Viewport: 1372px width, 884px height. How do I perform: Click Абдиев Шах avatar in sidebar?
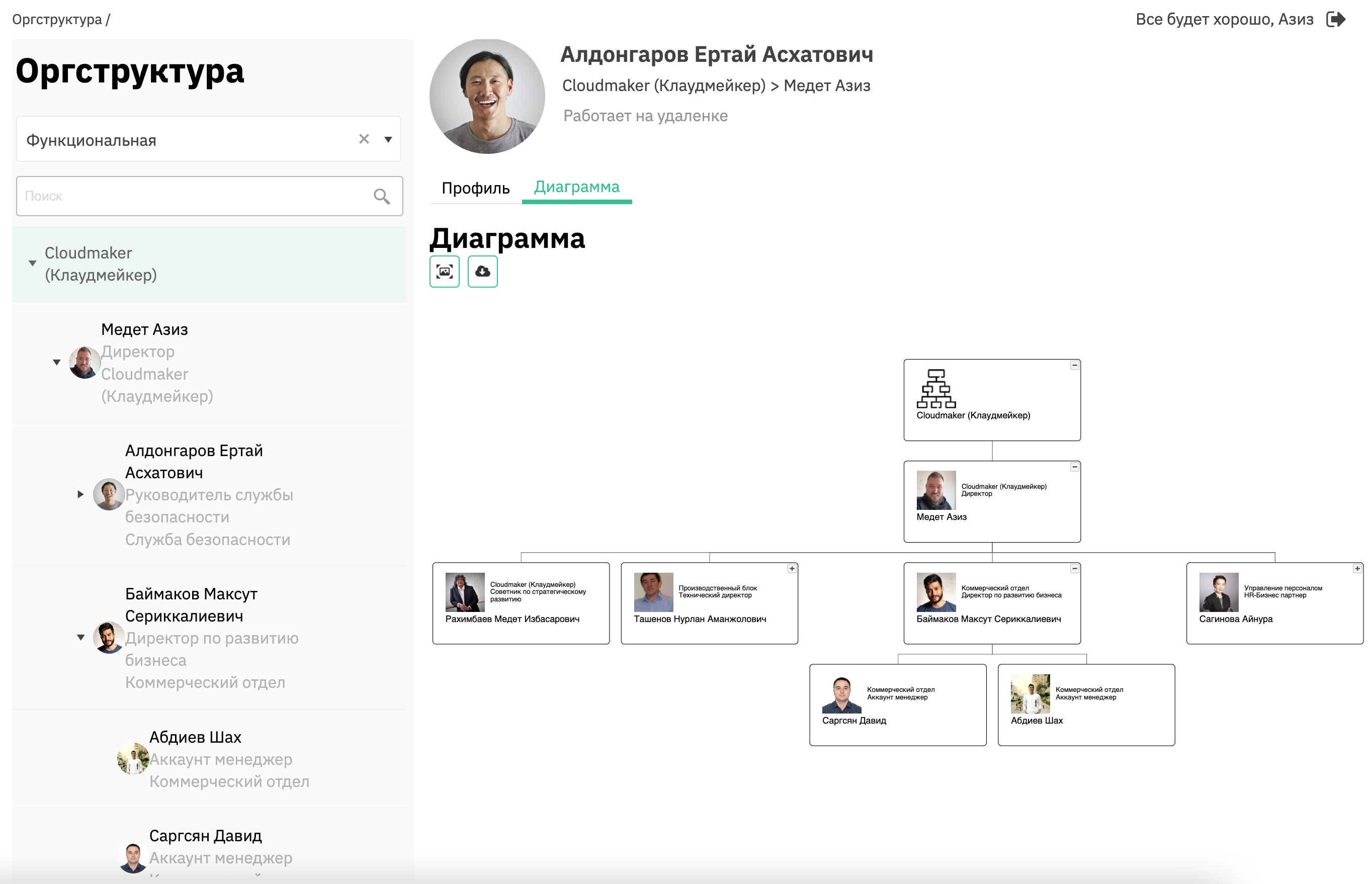pyautogui.click(x=133, y=759)
